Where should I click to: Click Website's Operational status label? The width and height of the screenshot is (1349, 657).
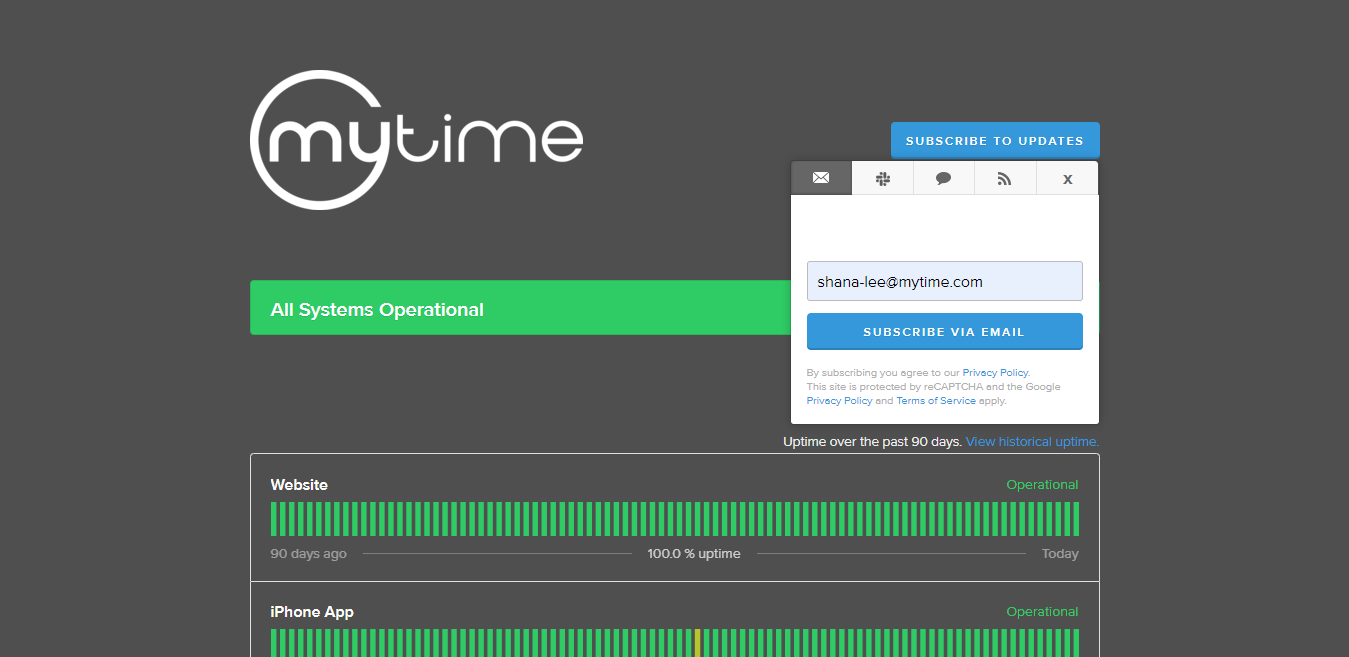pyautogui.click(x=1042, y=485)
